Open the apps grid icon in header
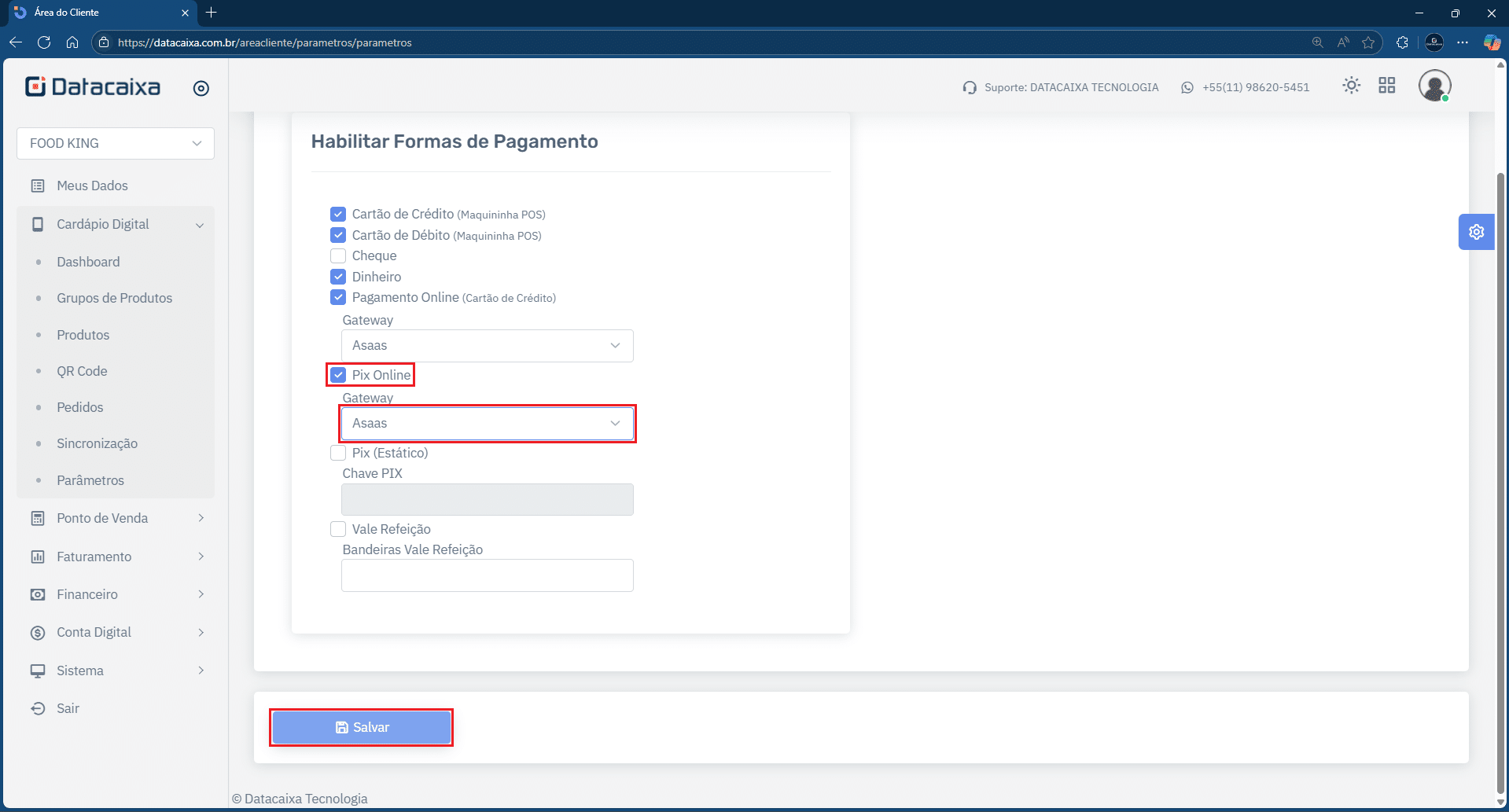 tap(1386, 86)
